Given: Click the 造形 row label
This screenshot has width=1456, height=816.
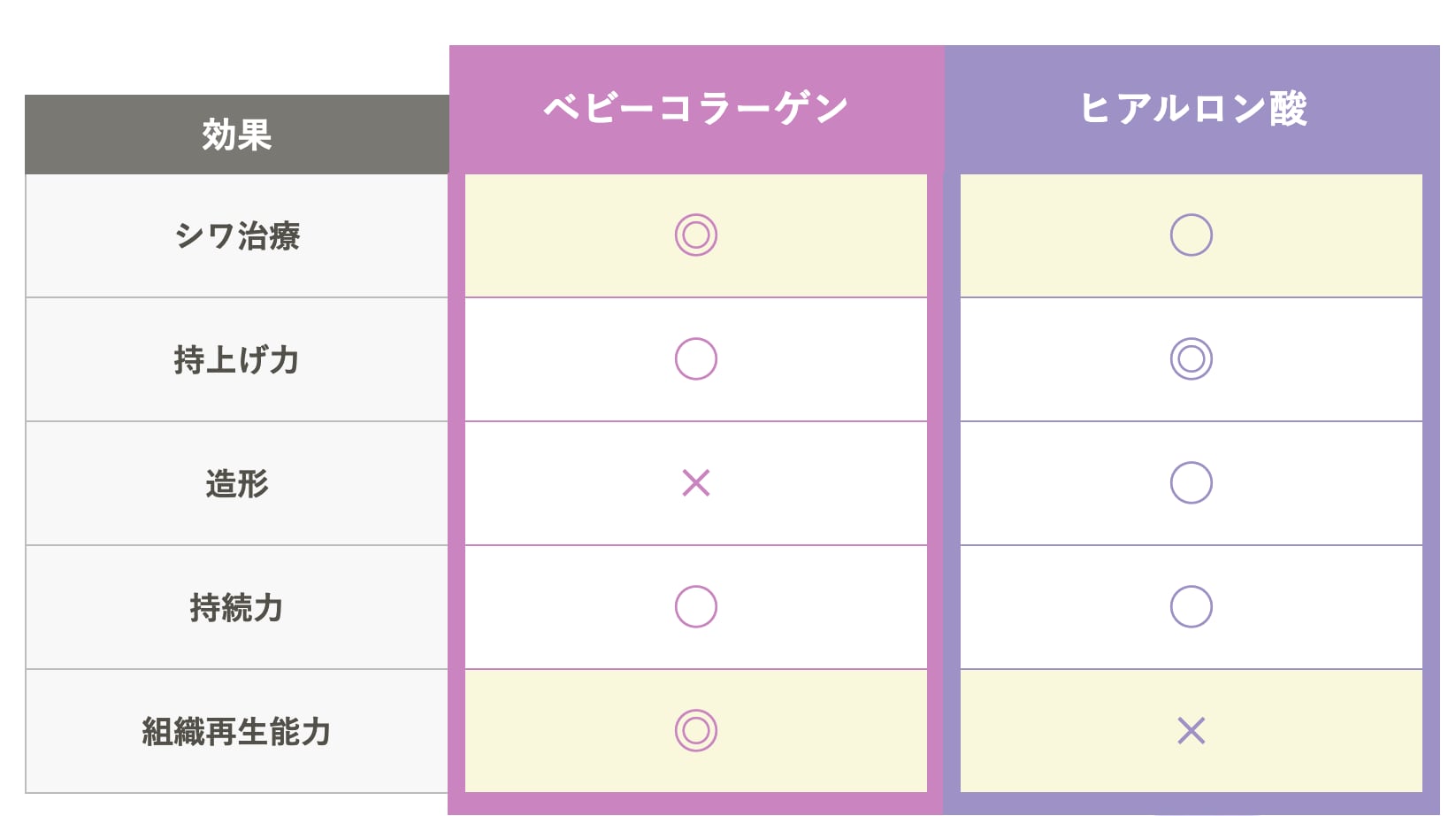Looking at the screenshot, I should (237, 484).
